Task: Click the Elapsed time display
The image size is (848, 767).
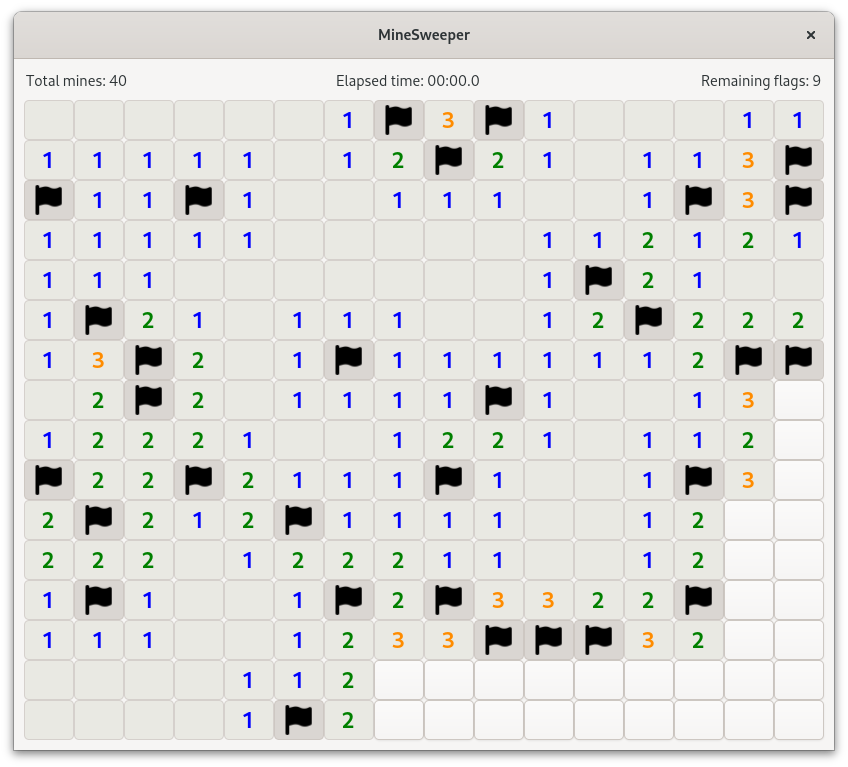Action: [x=407, y=81]
